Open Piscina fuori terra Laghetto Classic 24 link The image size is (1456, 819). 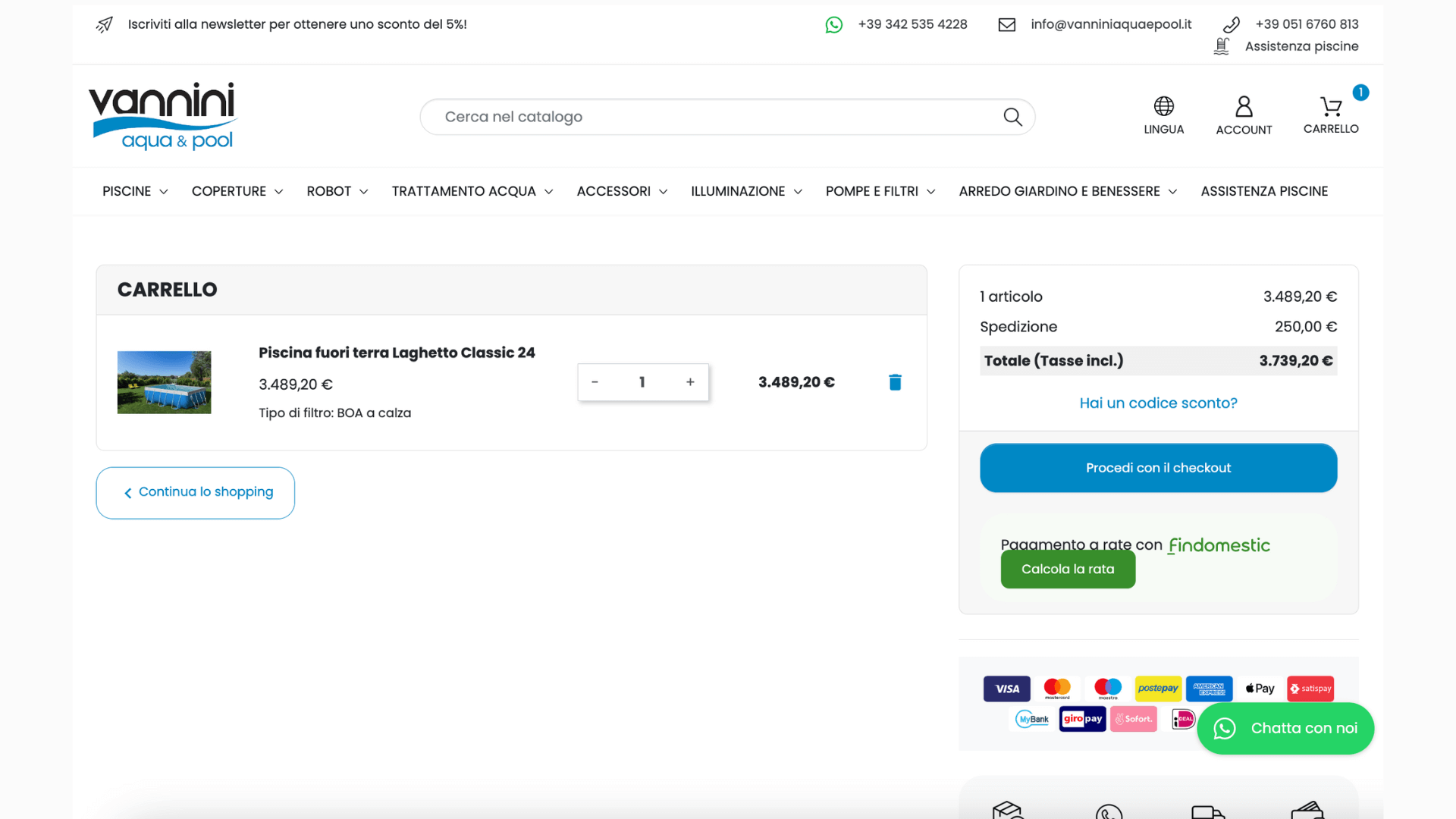pos(397,353)
